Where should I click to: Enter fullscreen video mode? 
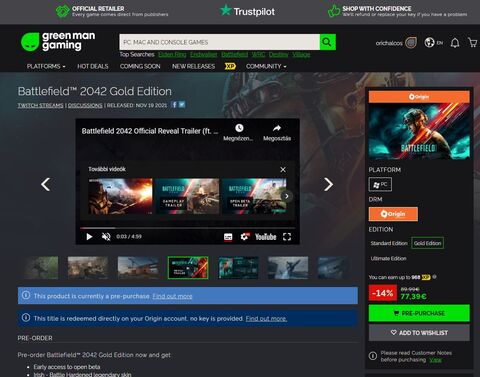coord(287,237)
